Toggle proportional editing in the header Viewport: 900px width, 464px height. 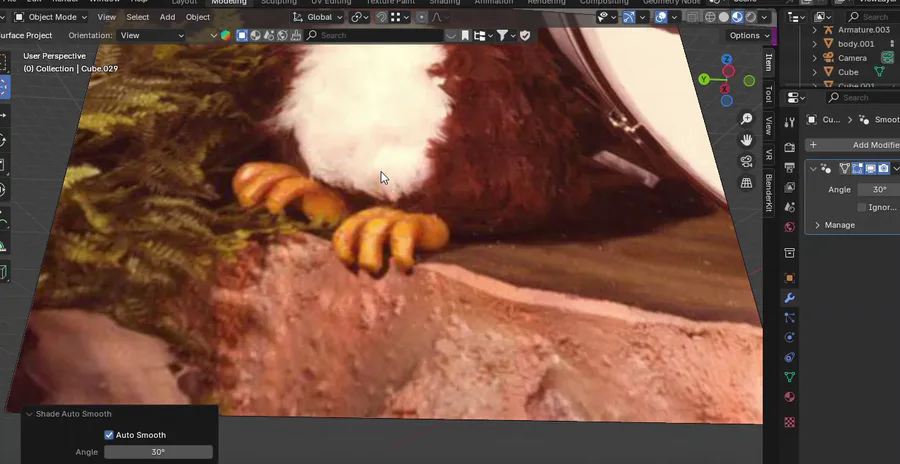tap(421, 17)
